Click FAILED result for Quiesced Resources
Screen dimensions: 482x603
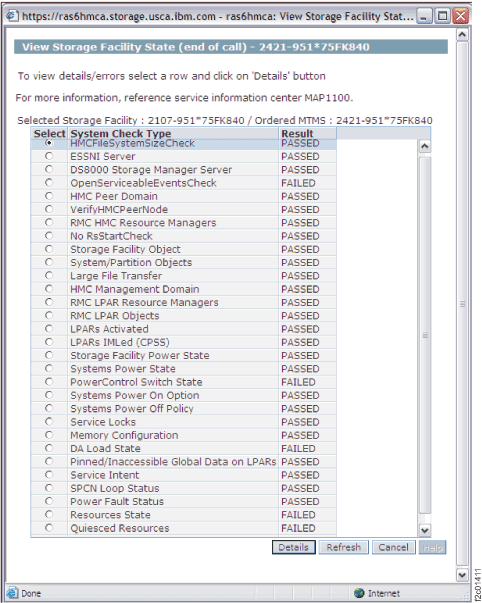(x=298, y=528)
